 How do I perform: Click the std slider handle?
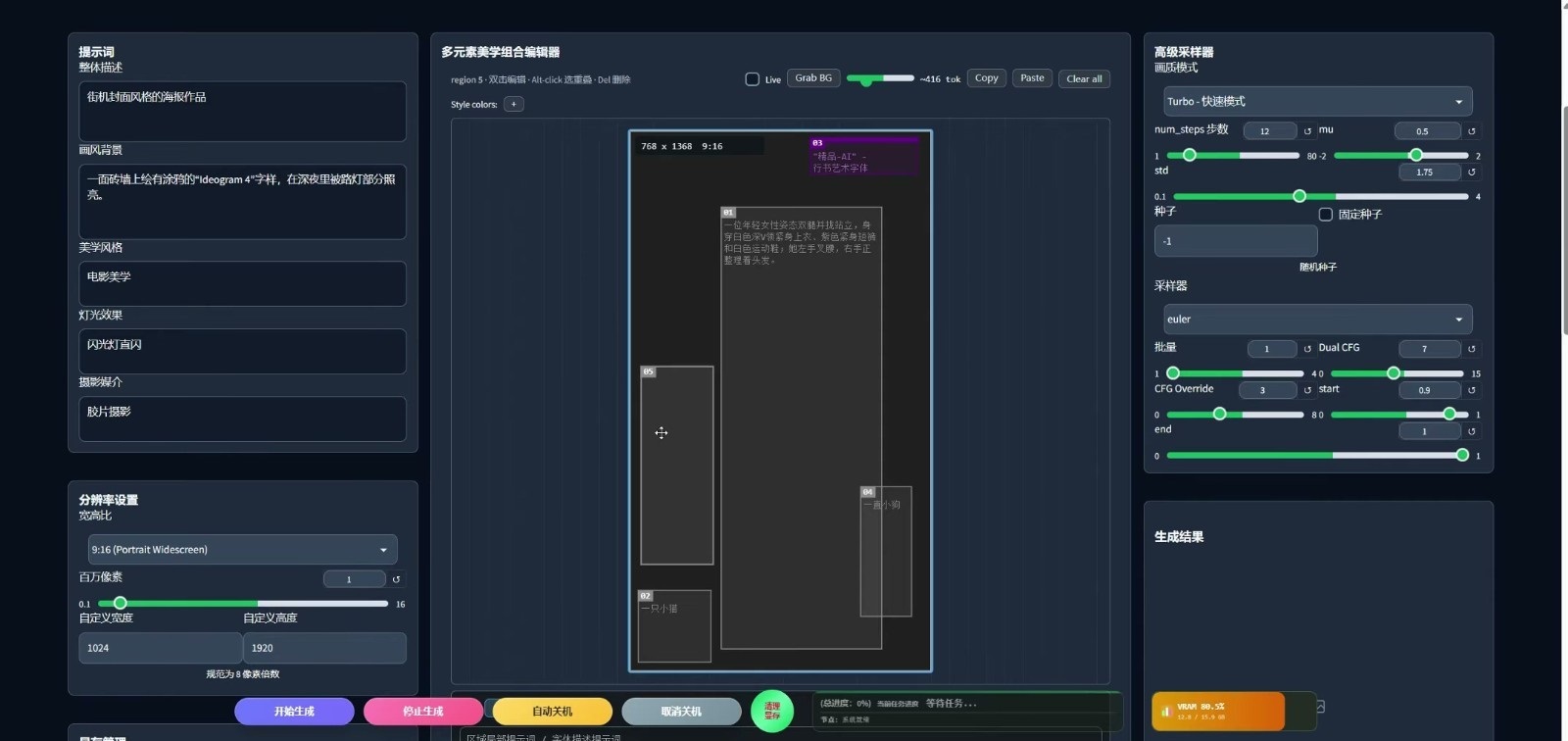[1299, 196]
